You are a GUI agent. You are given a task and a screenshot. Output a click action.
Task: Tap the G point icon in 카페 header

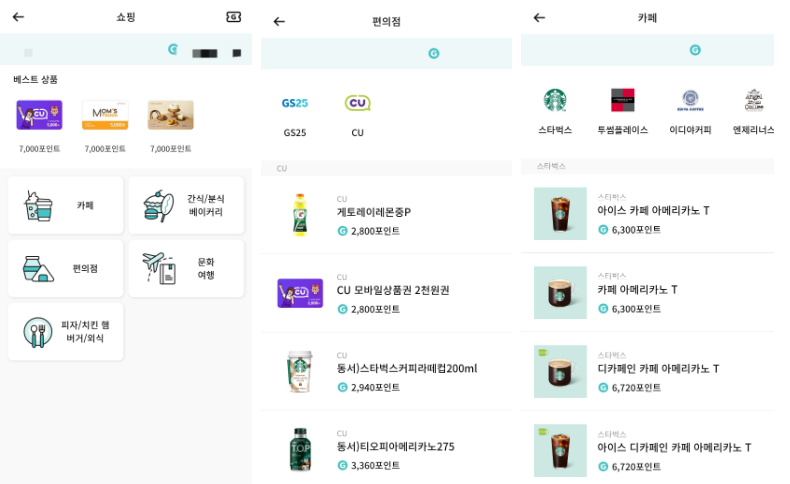(695, 50)
